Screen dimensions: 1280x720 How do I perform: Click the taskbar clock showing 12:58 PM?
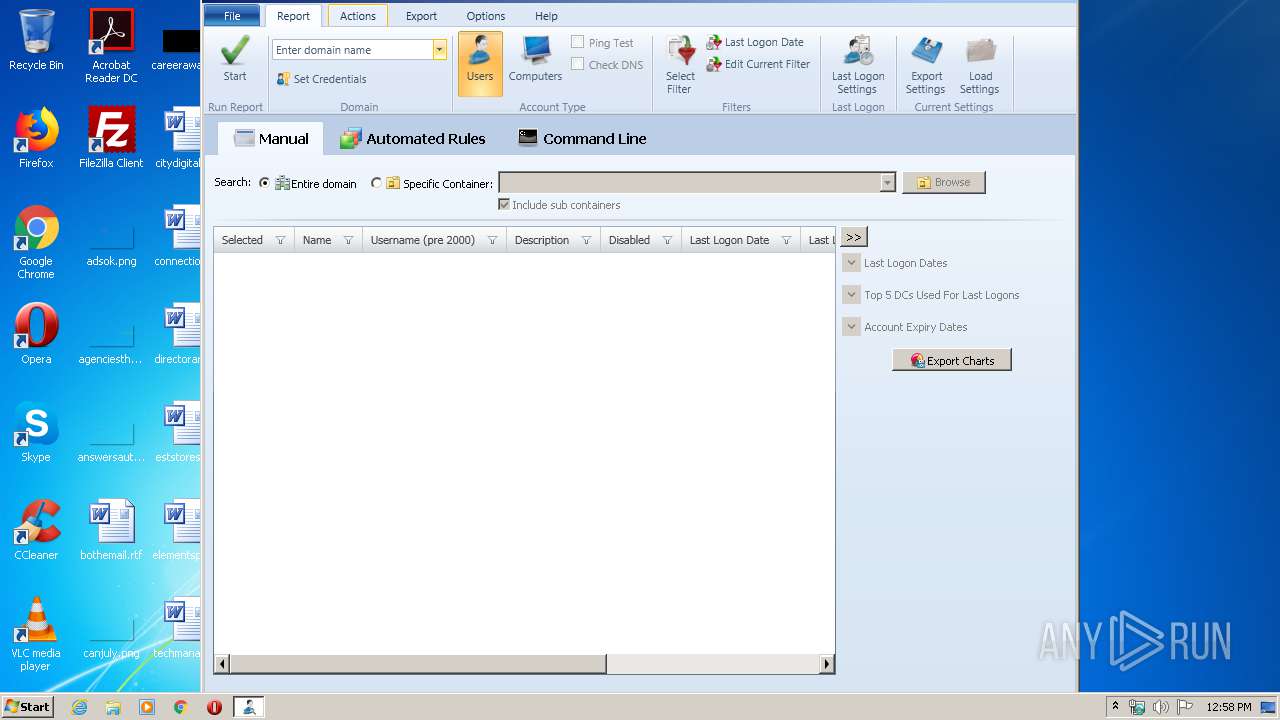coord(1229,707)
